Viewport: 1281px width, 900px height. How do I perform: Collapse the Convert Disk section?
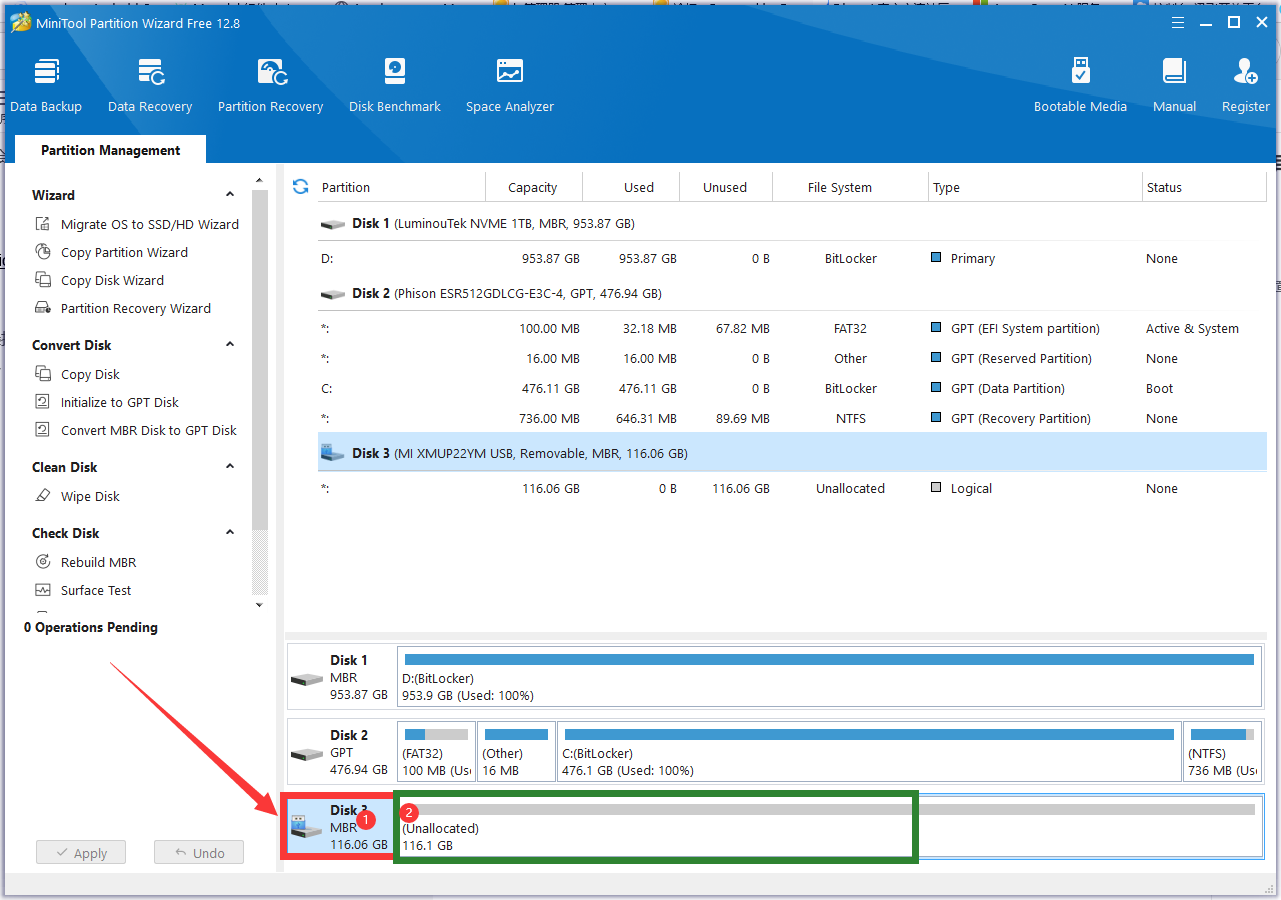pyautogui.click(x=230, y=345)
